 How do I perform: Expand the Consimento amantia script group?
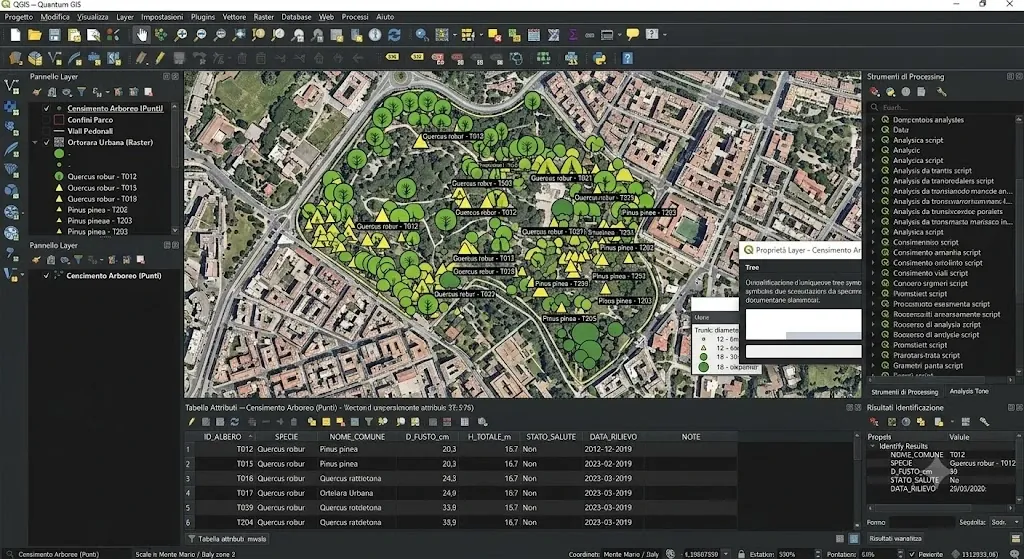click(873, 252)
